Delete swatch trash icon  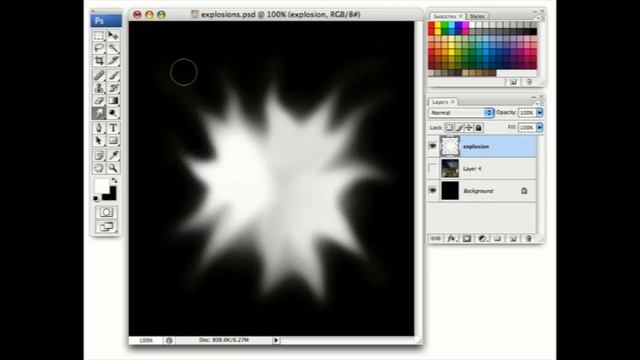click(529, 82)
